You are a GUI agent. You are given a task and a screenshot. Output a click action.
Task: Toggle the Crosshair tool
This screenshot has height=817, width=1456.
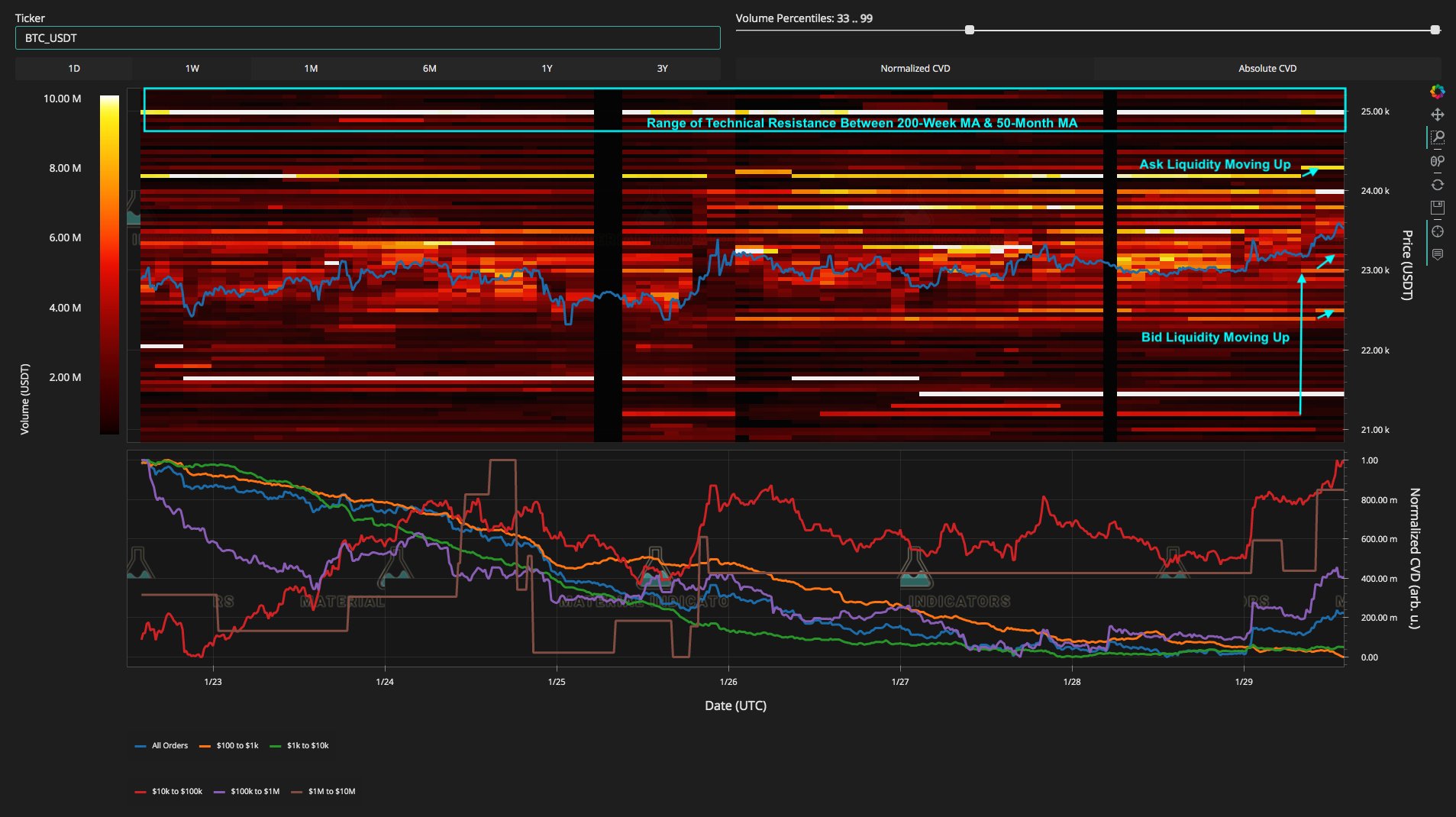coord(1437,231)
